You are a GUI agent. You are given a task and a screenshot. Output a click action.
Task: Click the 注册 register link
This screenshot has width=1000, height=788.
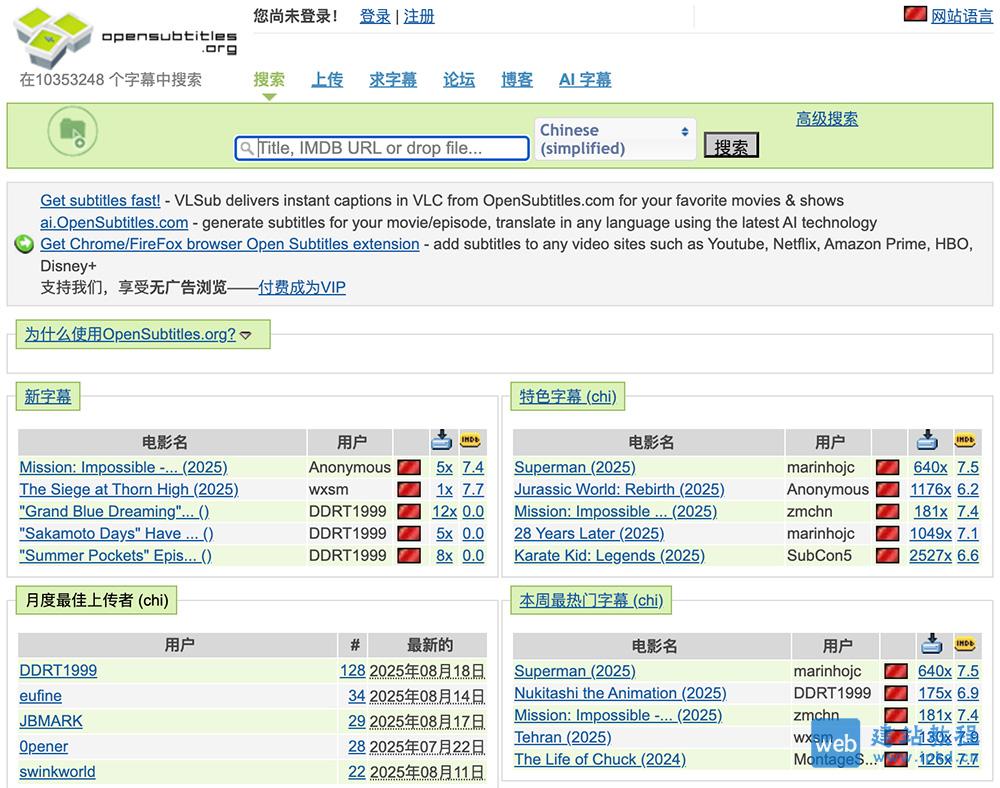(x=419, y=16)
